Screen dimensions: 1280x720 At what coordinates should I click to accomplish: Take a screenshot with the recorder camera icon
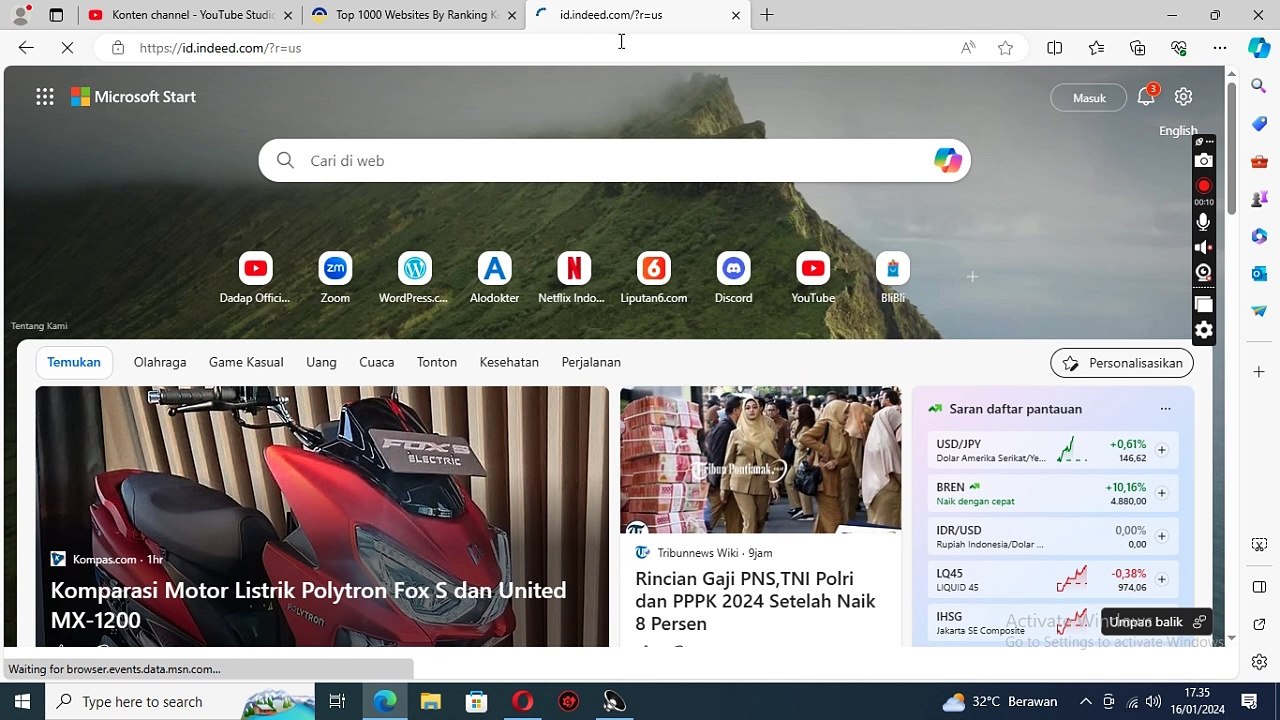coord(1204,161)
